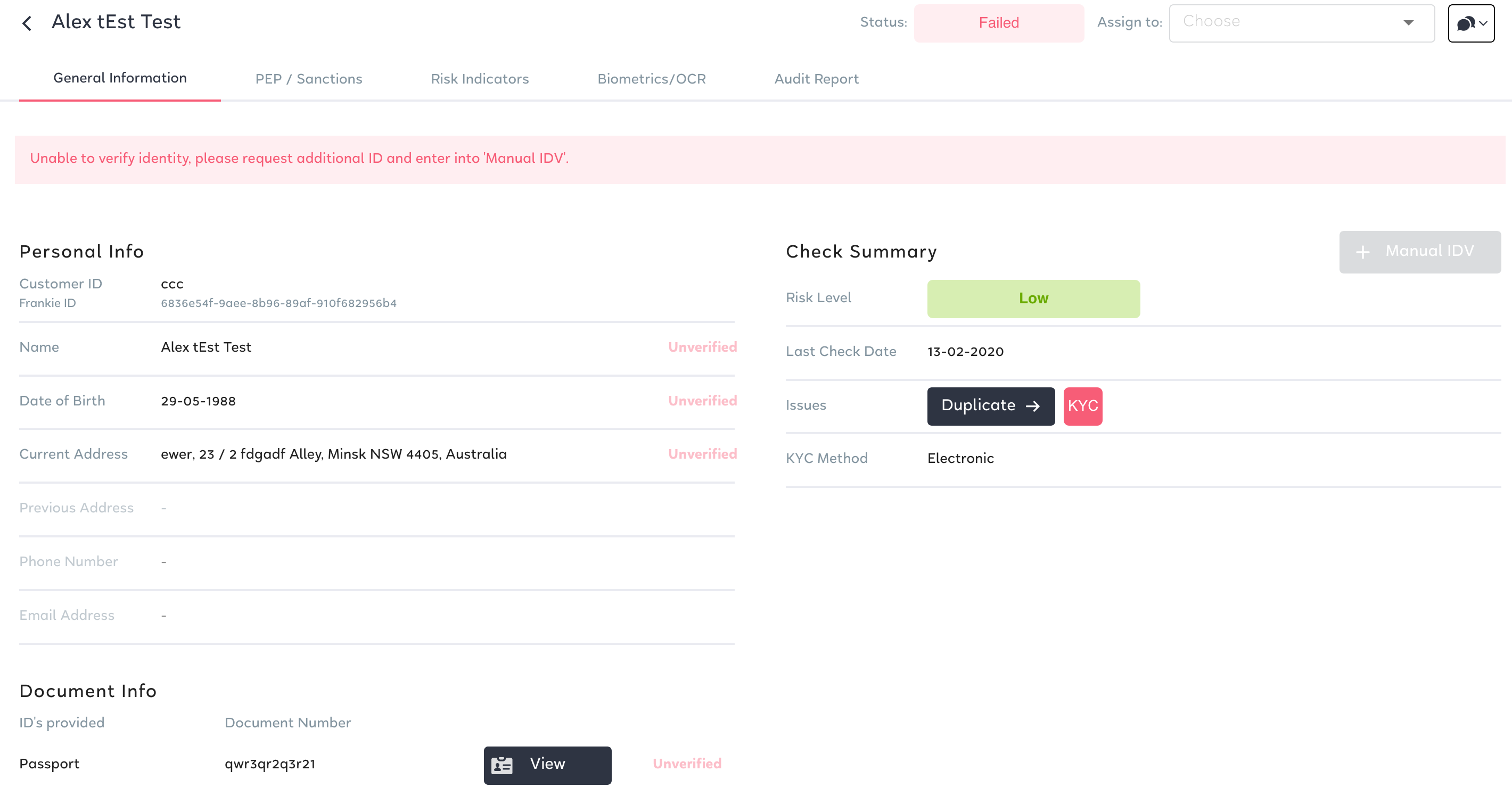Screen dimensions: 1512x796
Task: Click the ID card icon on View button
Action: tap(502, 765)
